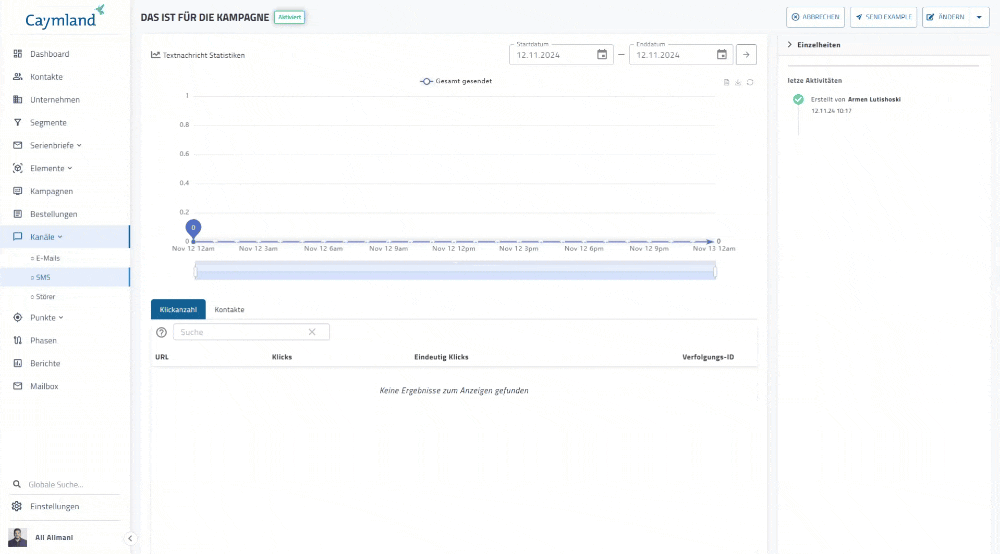Open the Enddatum calendar picker
The width and height of the screenshot is (1000, 554).
[722, 55]
